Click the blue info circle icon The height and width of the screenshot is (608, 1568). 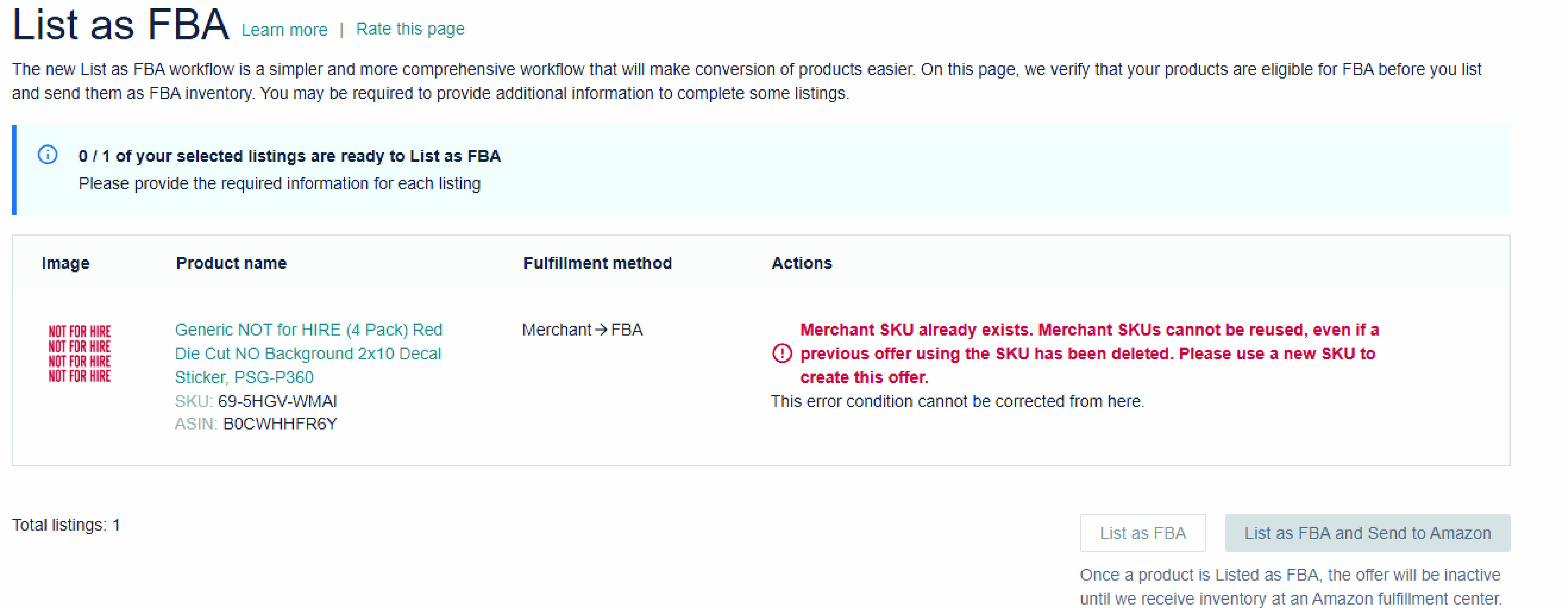tap(47, 154)
